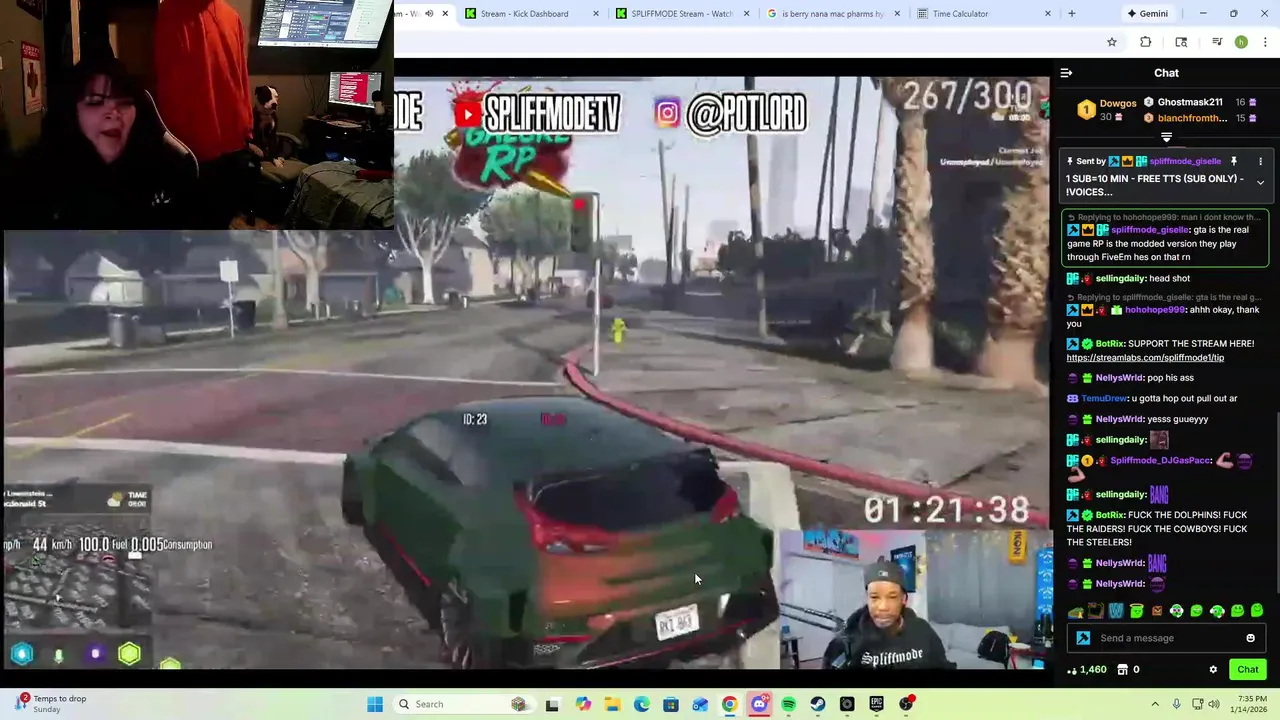The image size is (1280, 720).
Task: Collapse the chat panel with the arrow icon
Action: pos(1066,73)
